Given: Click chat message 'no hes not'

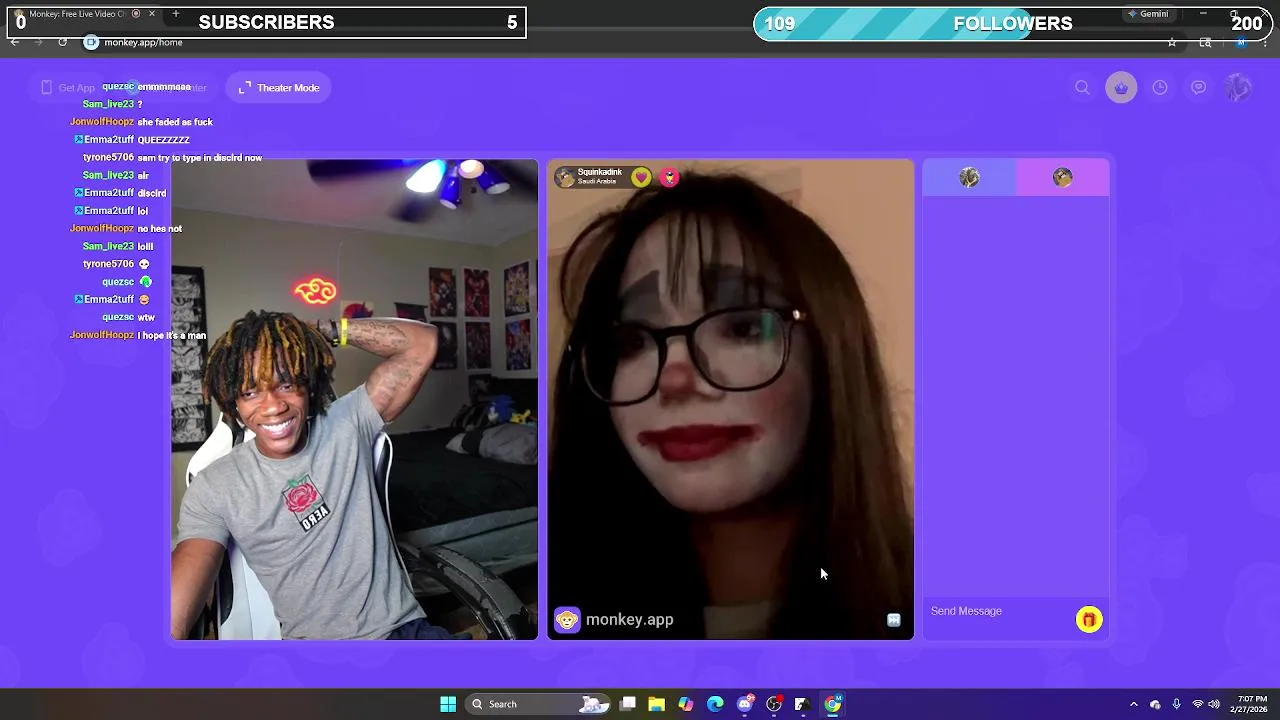Looking at the screenshot, I should click(160, 228).
